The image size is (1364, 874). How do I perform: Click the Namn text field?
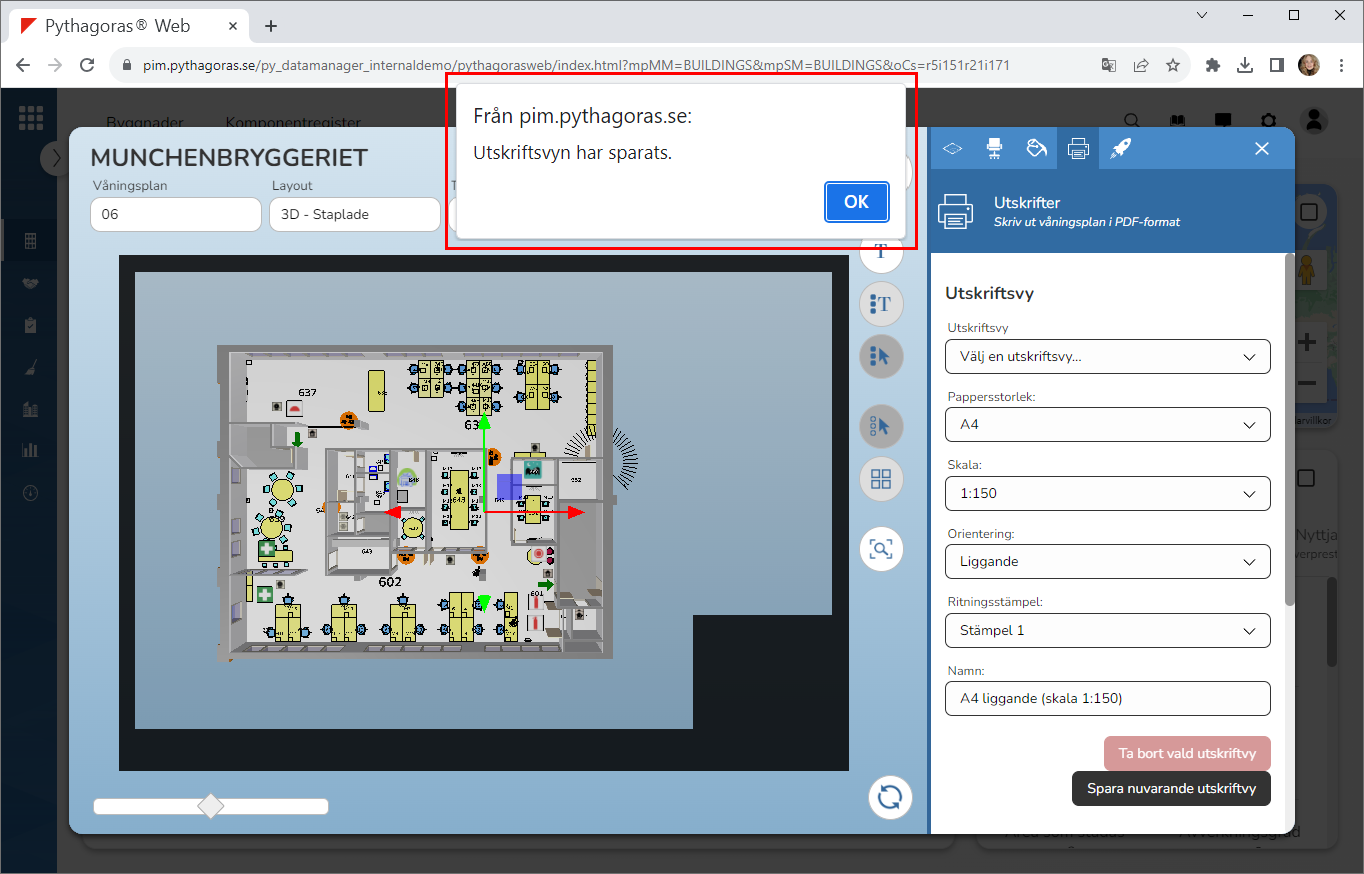(1107, 698)
